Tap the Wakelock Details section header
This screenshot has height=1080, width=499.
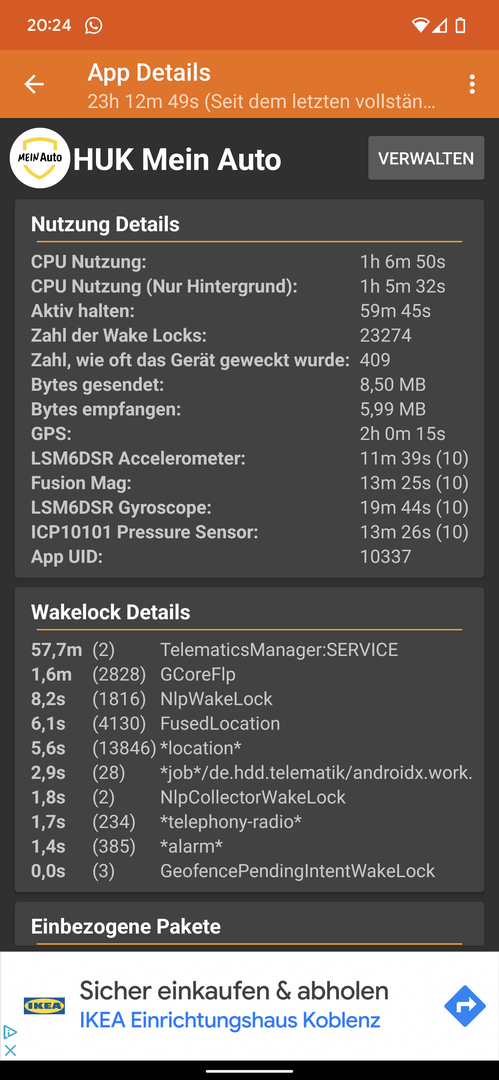point(110,612)
